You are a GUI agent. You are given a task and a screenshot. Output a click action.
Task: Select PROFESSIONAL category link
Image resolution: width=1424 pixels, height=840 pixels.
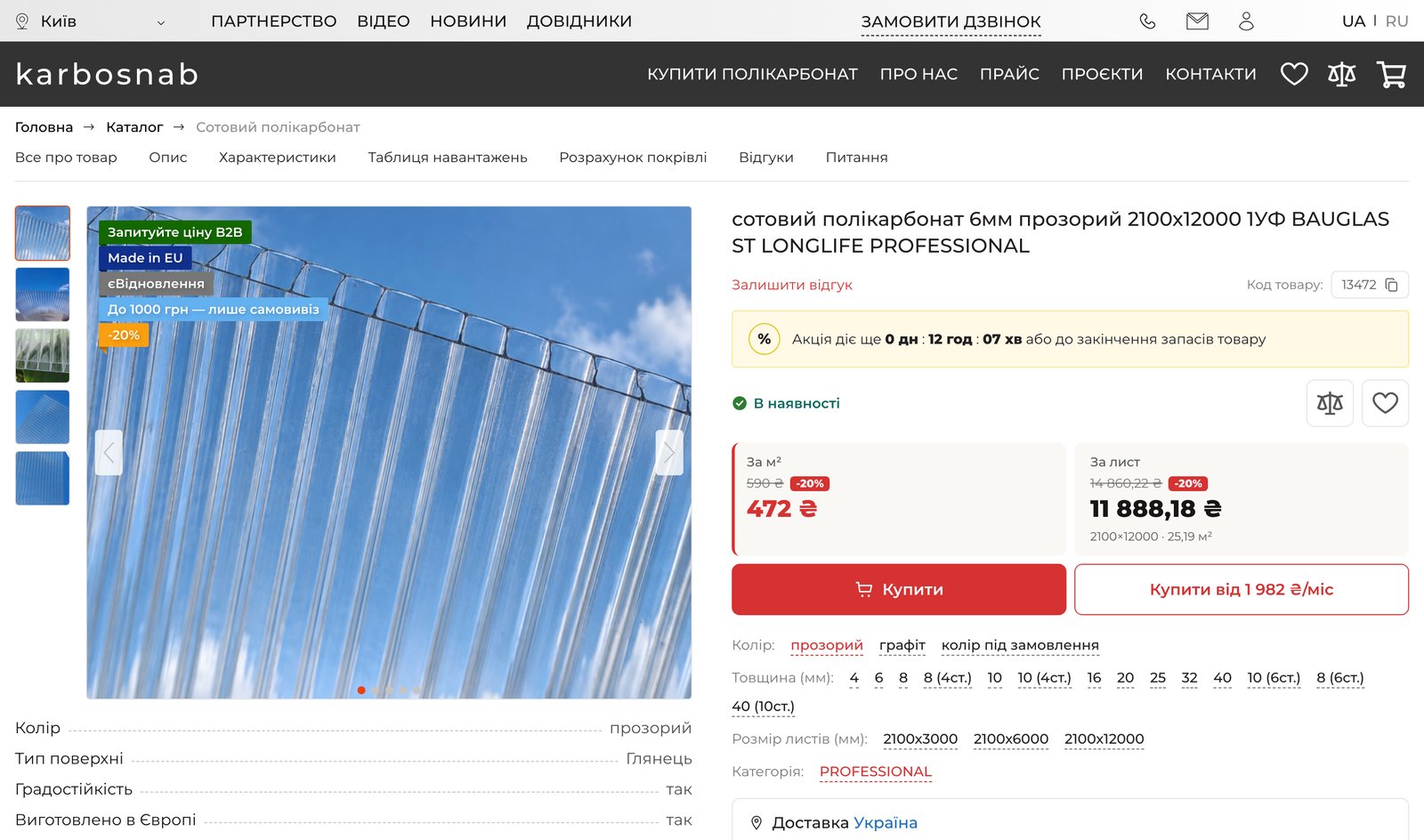[x=876, y=772]
